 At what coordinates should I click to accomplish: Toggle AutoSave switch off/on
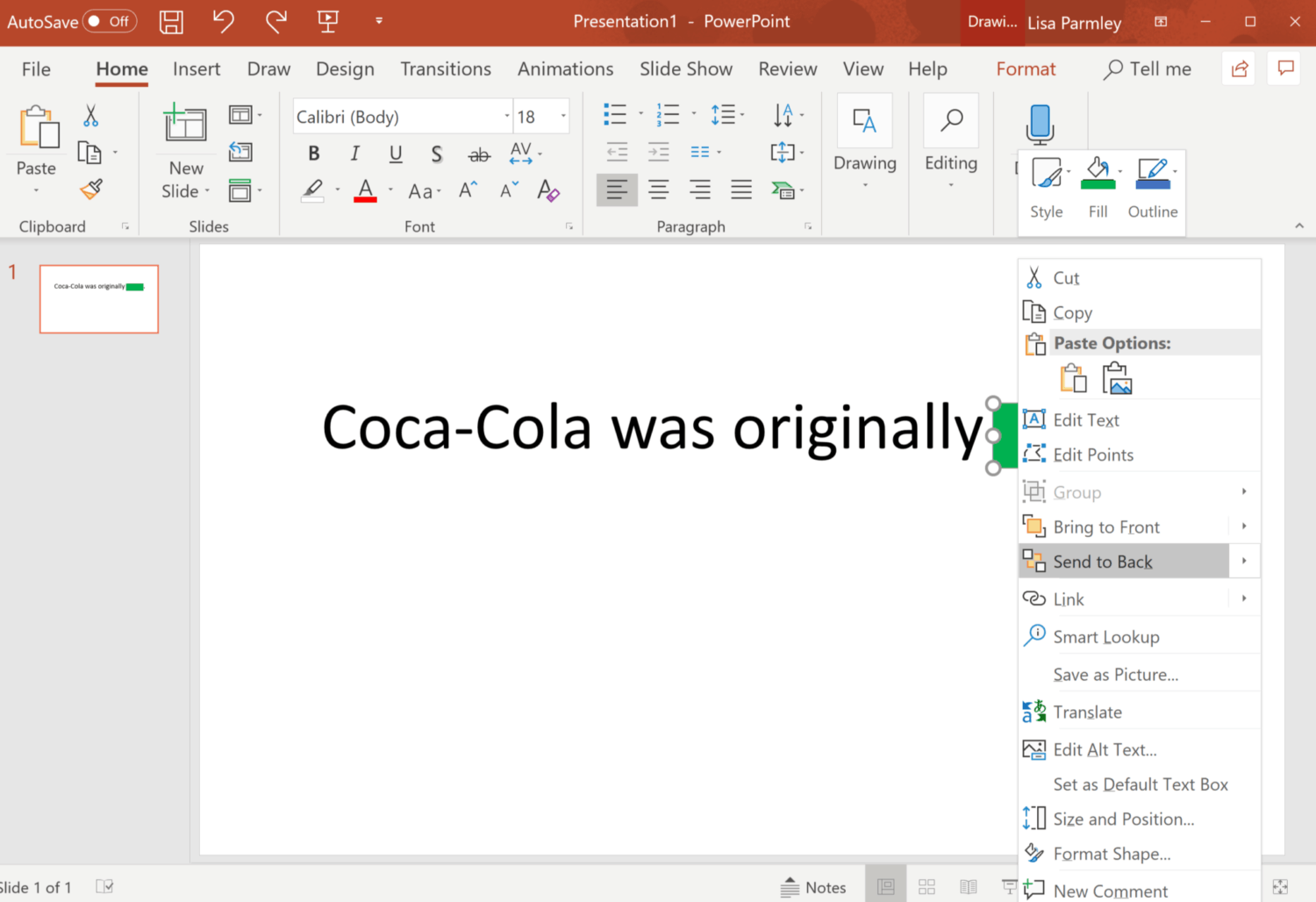pyautogui.click(x=110, y=21)
